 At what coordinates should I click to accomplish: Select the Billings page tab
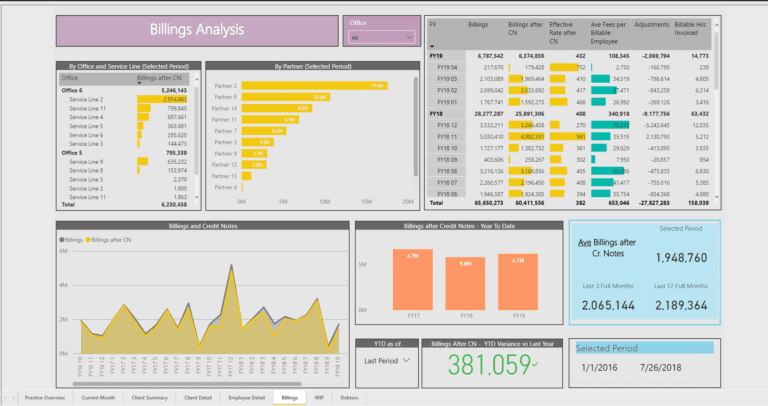(x=289, y=398)
